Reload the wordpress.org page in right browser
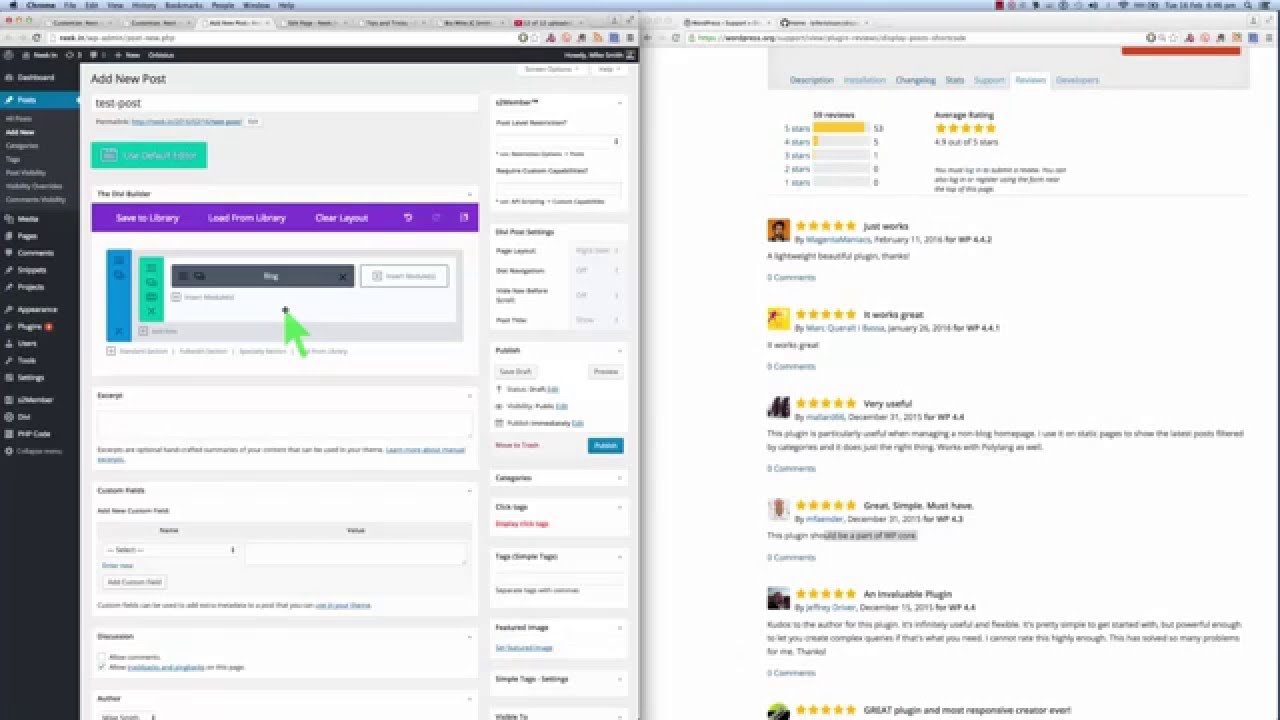This screenshot has width=1280, height=720. tap(676, 38)
